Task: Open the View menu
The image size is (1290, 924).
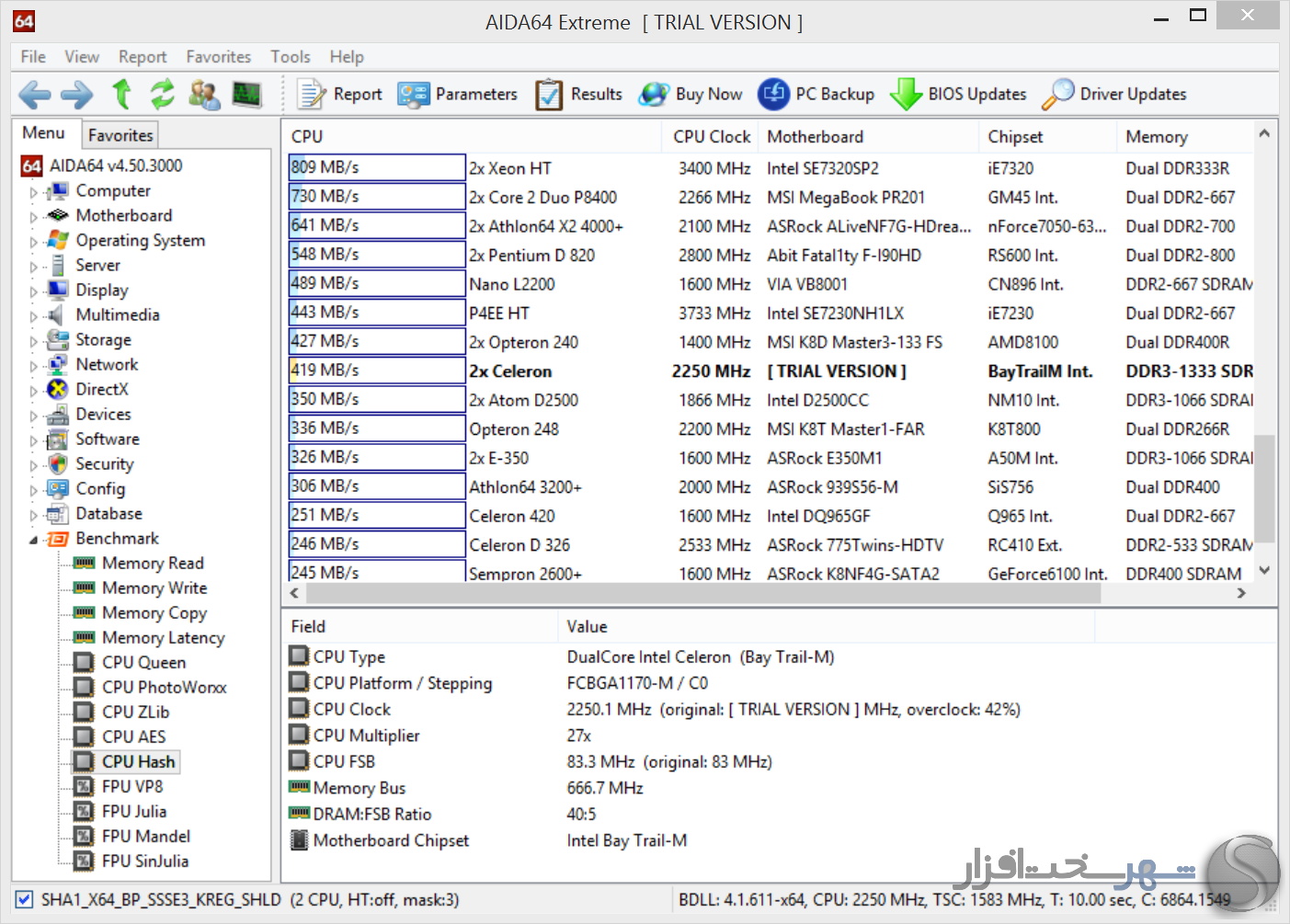Action: tap(82, 56)
